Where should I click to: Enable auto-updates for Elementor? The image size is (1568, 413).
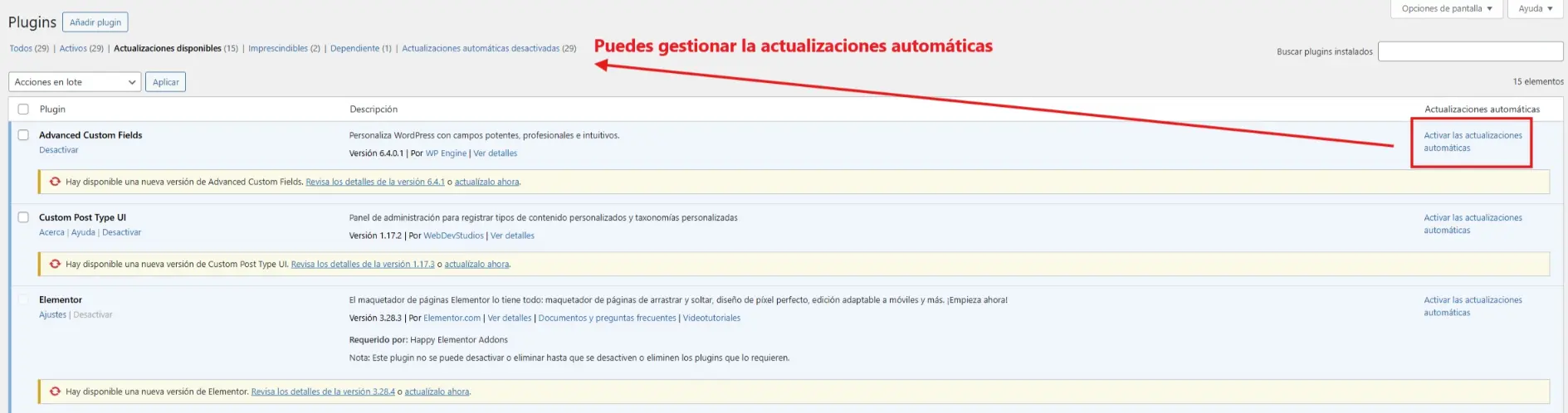(1473, 306)
